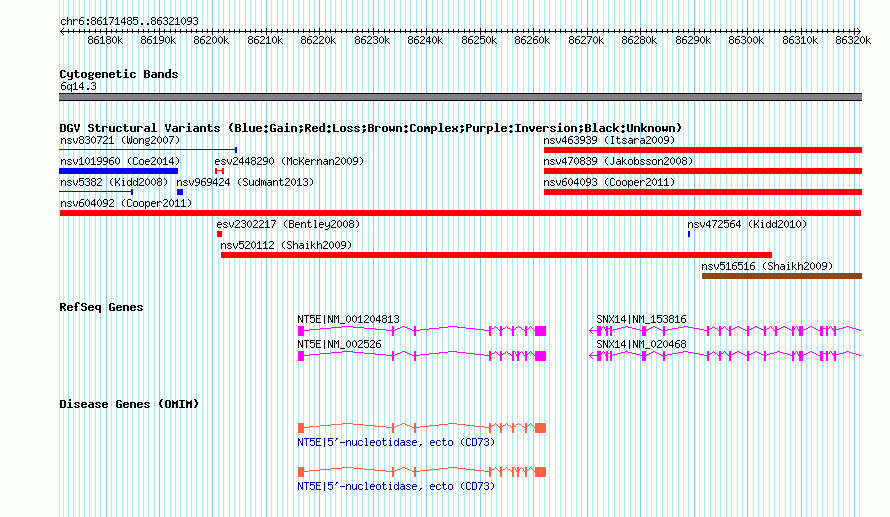The image size is (890, 517).
Task: Select the small red esv2302217 loss square
Action: (x=220, y=234)
